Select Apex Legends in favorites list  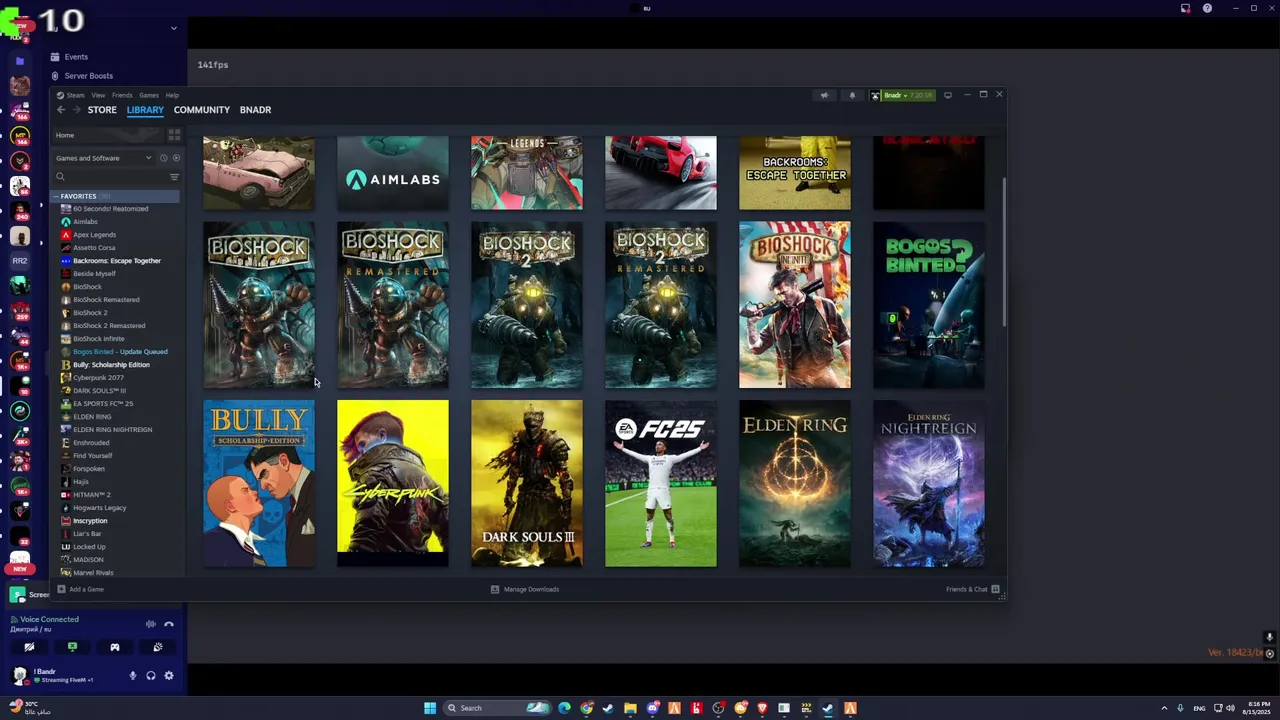(94, 235)
